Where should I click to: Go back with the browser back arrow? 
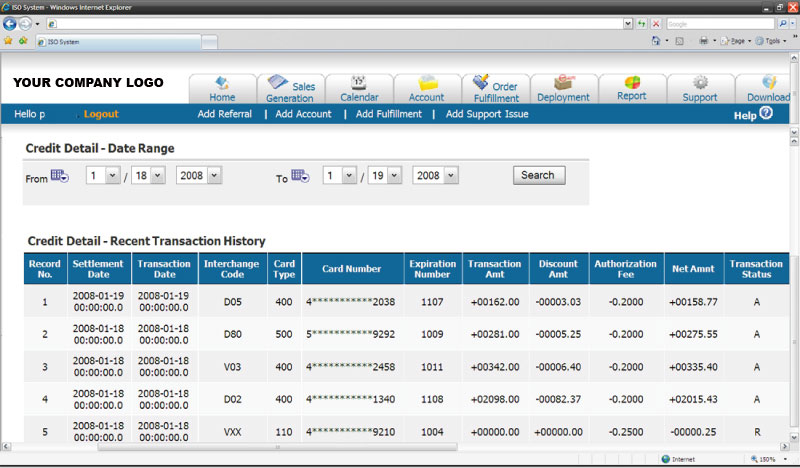10,23
